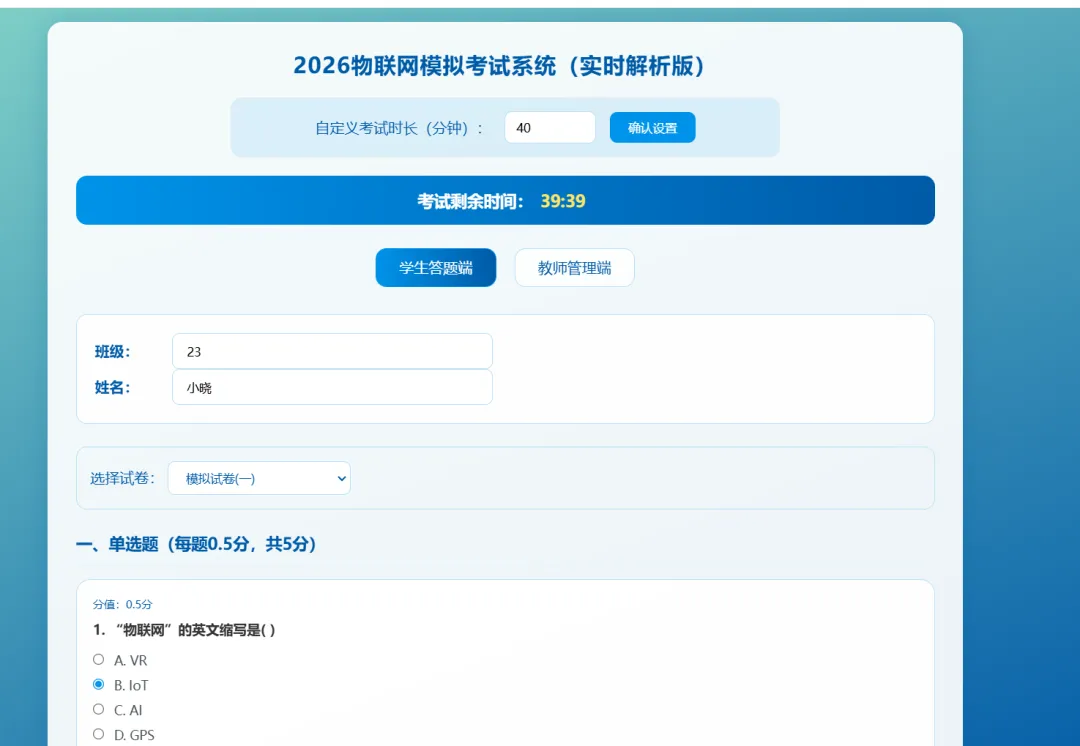Focus the 姓名 input showing 小晓

tap(332, 387)
